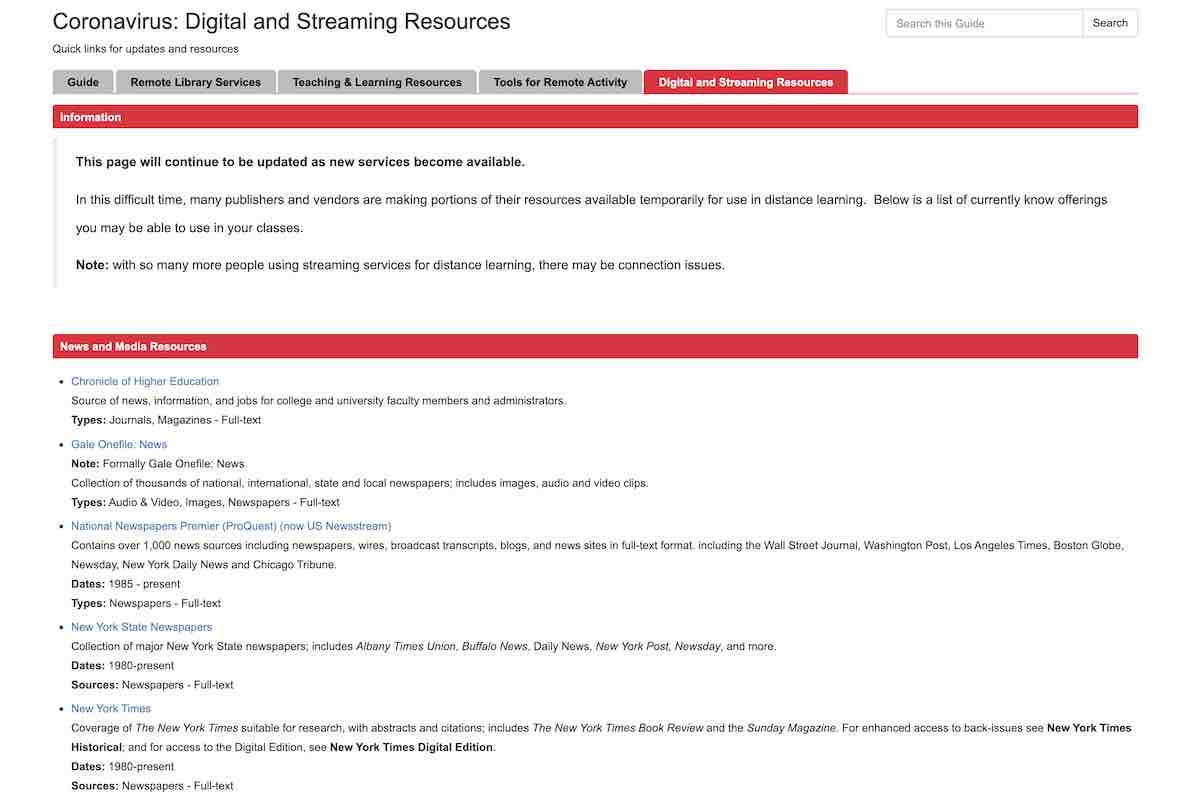The height and width of the screenshot is (800, 1200).
Task: Click the Information section header
Action: [x=595, y=117]
